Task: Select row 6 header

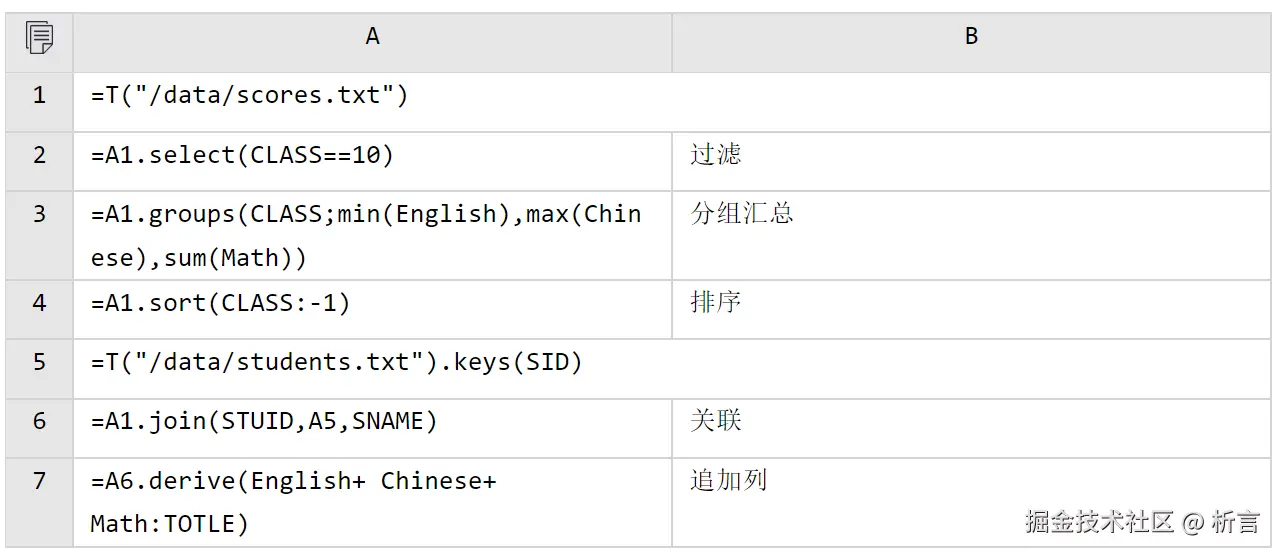Action: (39, 423)
